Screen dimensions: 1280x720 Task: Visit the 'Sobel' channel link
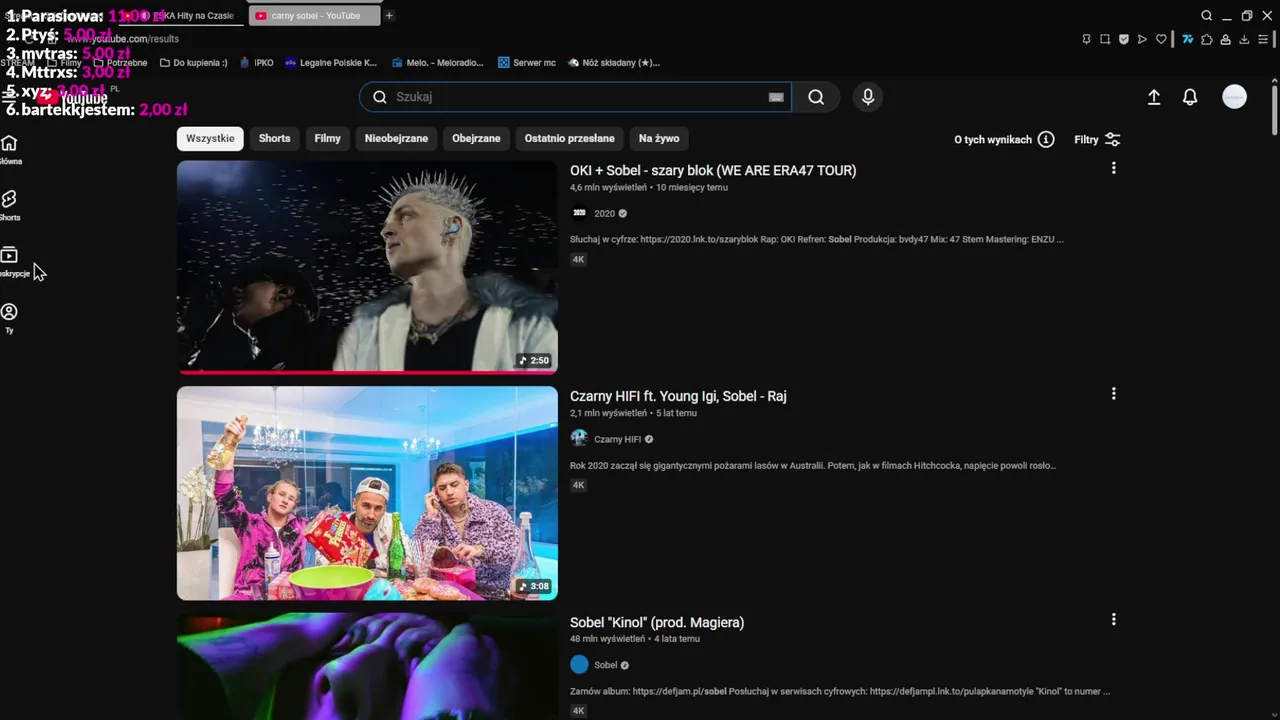(x=605, y=665)
